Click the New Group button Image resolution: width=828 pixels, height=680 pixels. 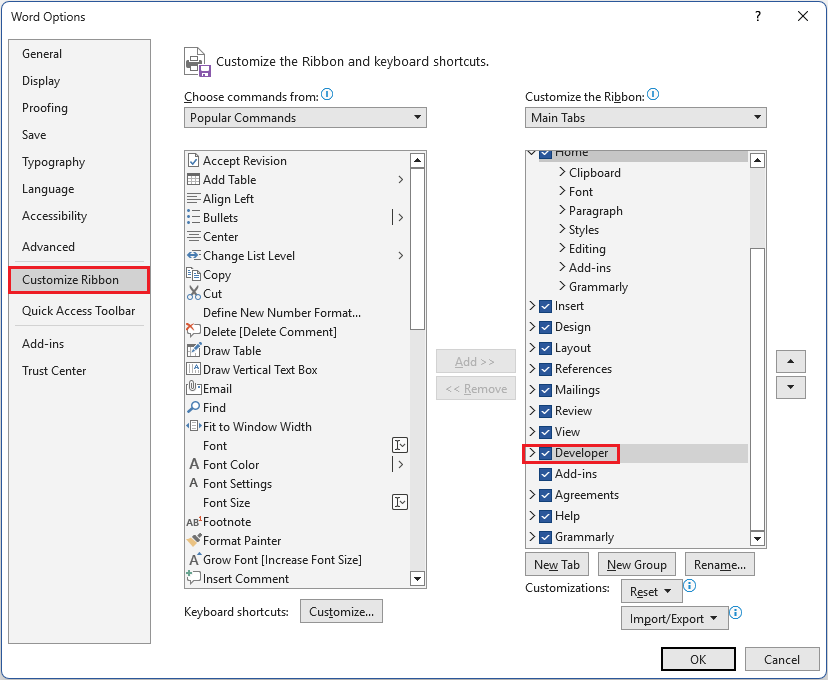point(636,564)
